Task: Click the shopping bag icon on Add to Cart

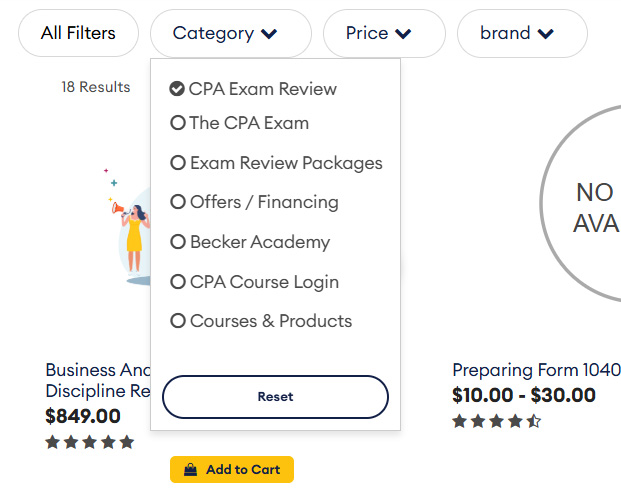Action: pos(191,470)
